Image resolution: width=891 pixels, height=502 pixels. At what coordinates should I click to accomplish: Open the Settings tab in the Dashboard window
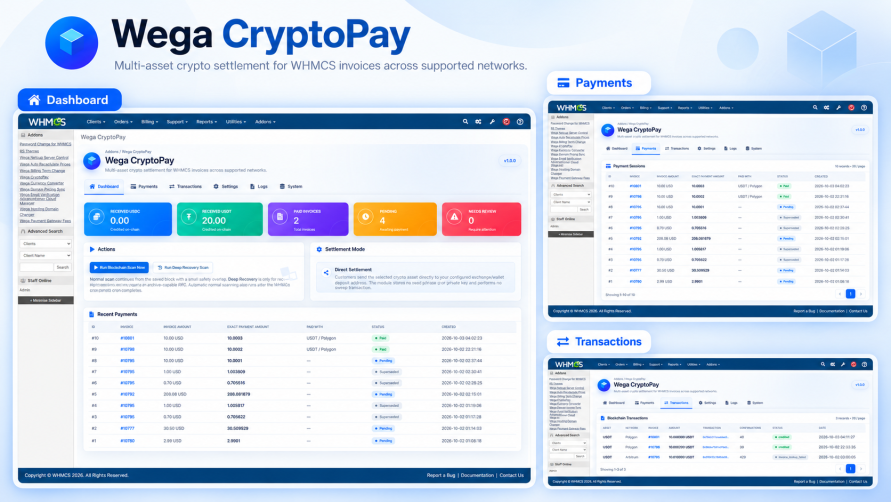[x=226, y=186]
